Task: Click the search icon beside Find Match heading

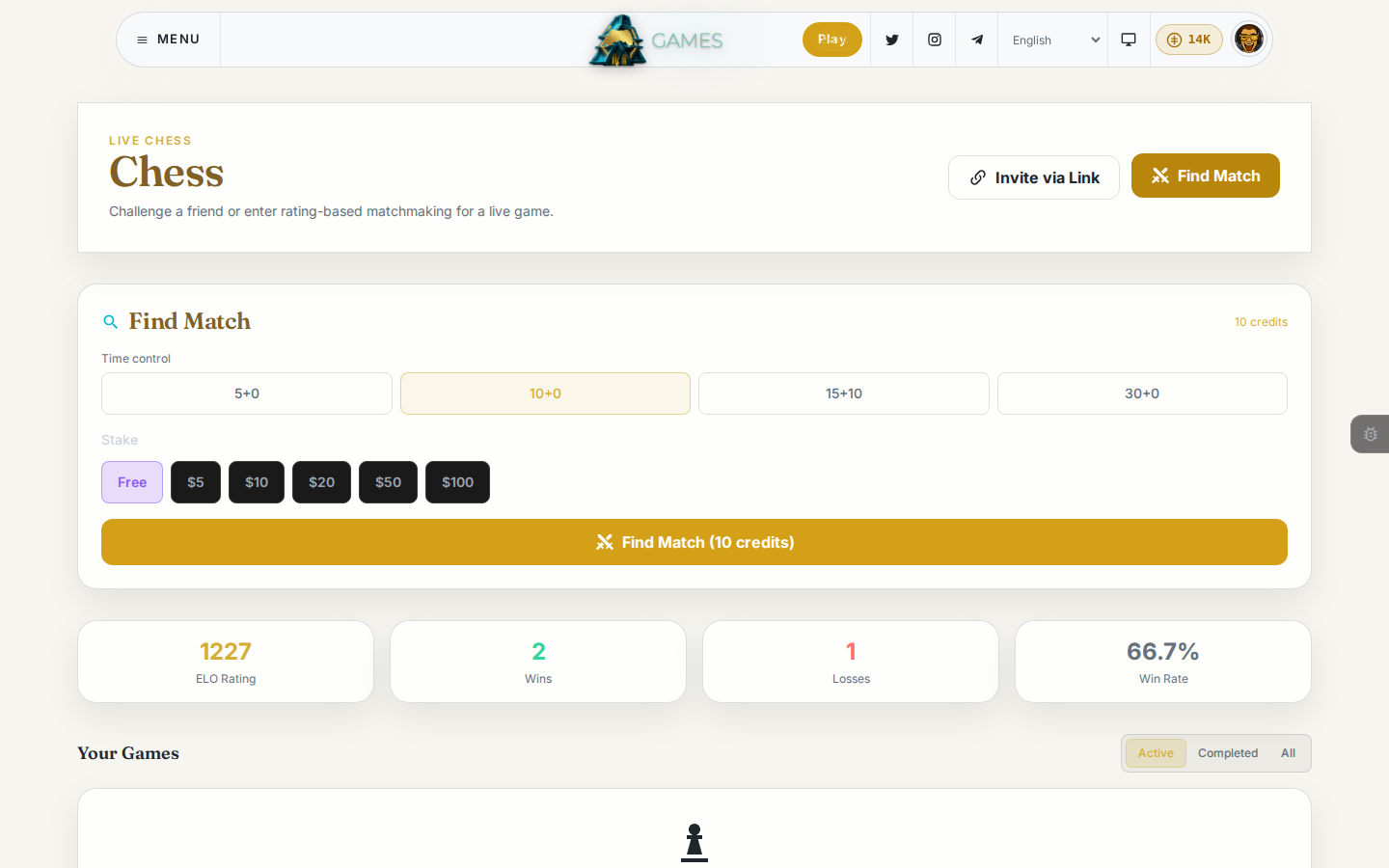Action: [111, 322]
